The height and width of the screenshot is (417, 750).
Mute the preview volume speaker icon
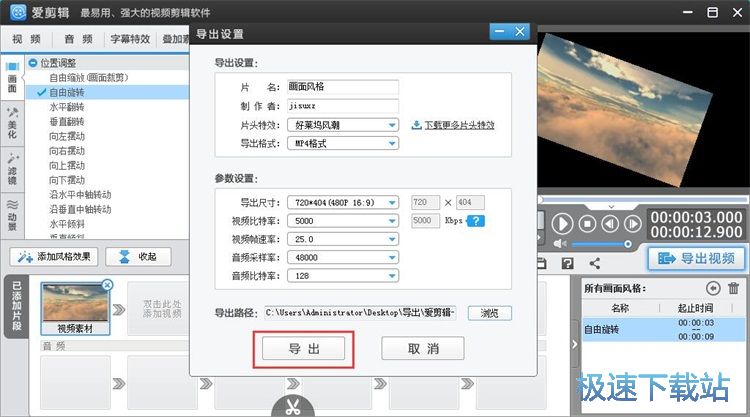tap(559, 244)
